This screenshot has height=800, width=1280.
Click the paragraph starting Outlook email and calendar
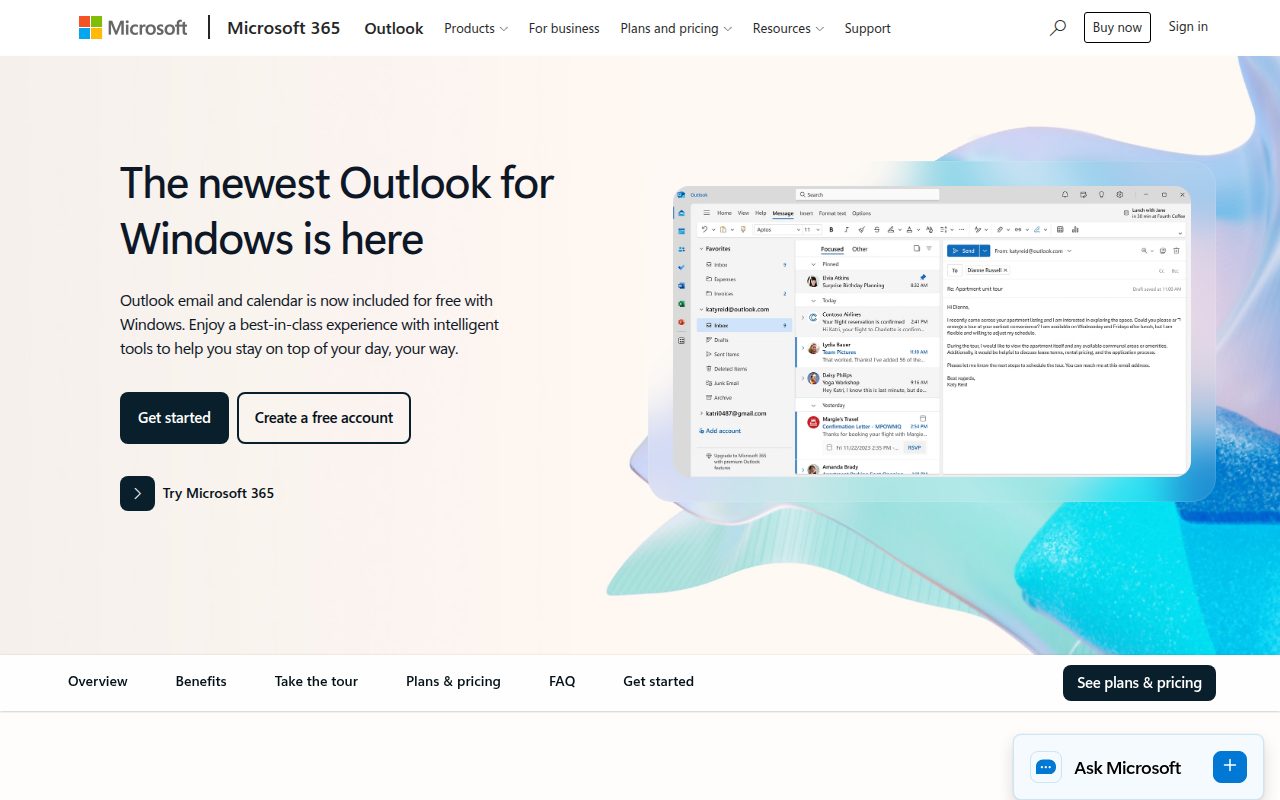pyautogui.click(x=310, y=325)
